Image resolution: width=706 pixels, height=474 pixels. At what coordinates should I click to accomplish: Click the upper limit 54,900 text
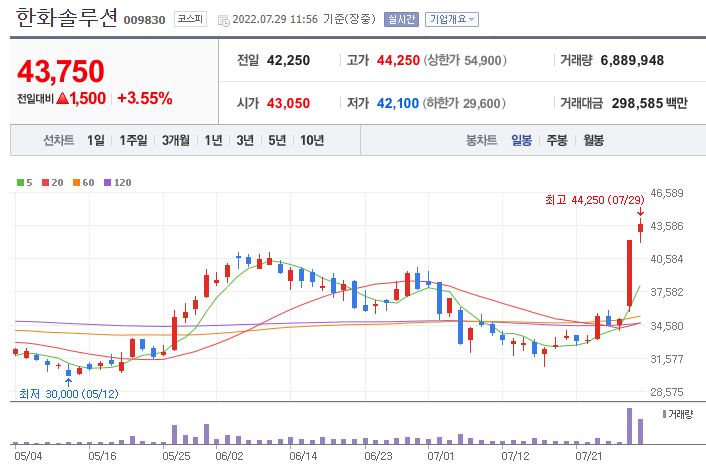click(465, 60)
